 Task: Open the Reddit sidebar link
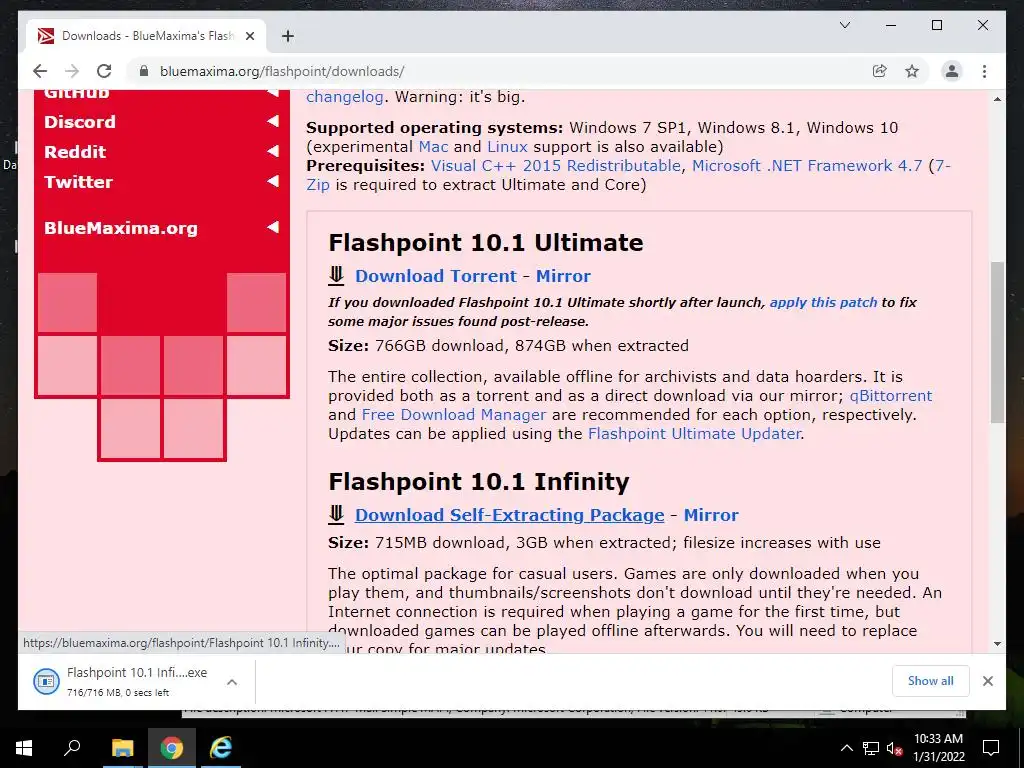pos(75,152)
